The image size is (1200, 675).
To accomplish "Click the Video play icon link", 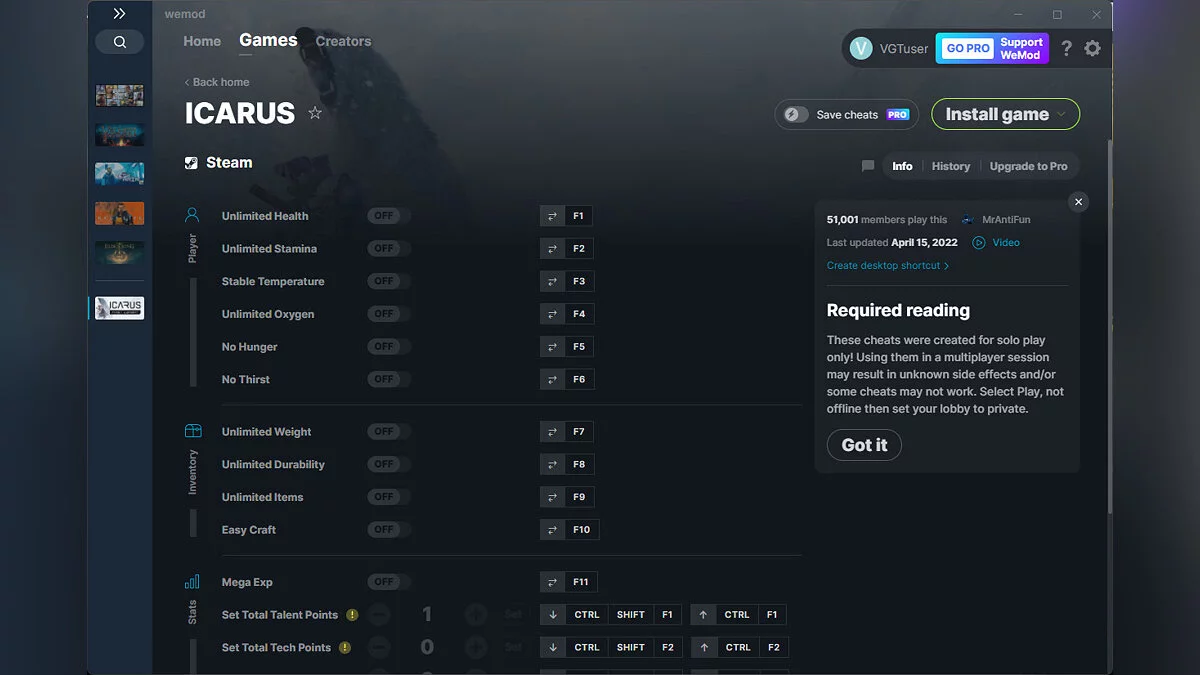I will [979, 243].
